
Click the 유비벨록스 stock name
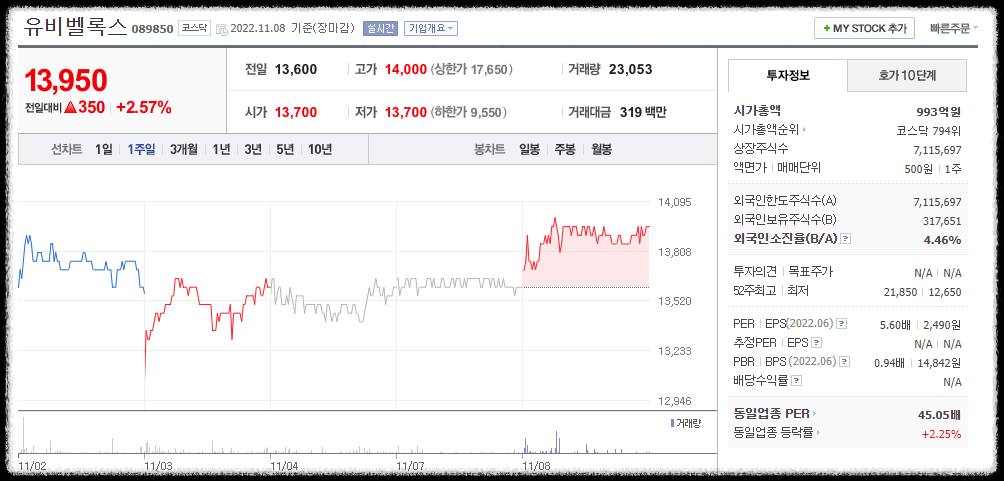click(76, 26)
